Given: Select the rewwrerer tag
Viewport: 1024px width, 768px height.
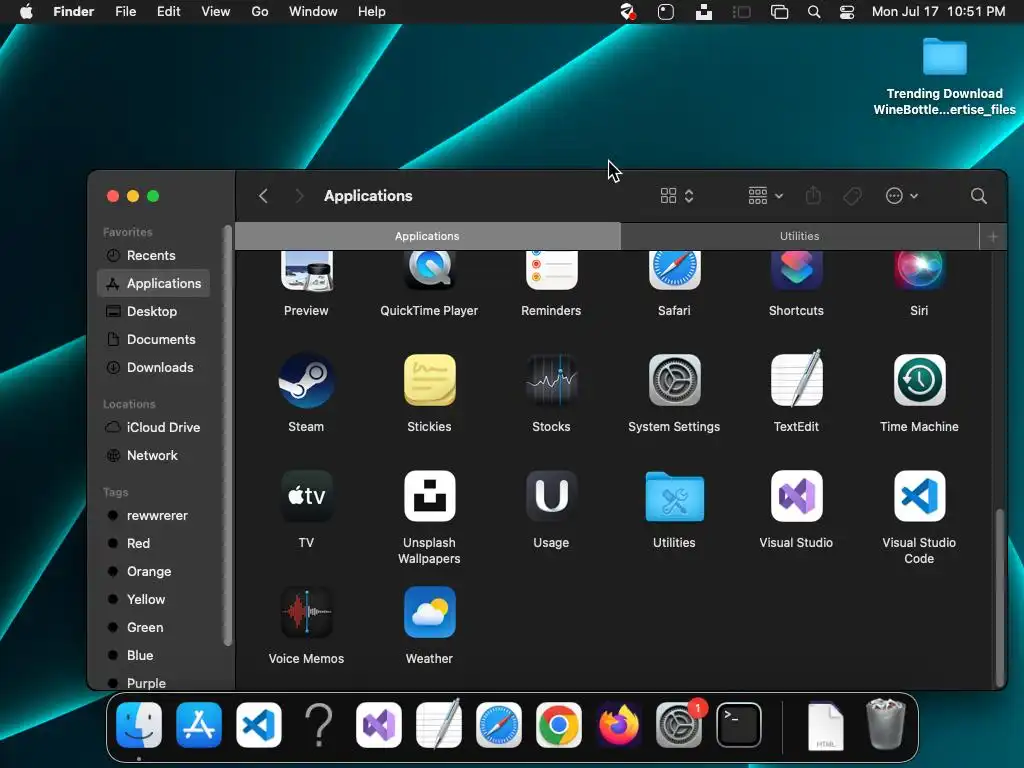Looking at the screenshot, I should point(153,515).
